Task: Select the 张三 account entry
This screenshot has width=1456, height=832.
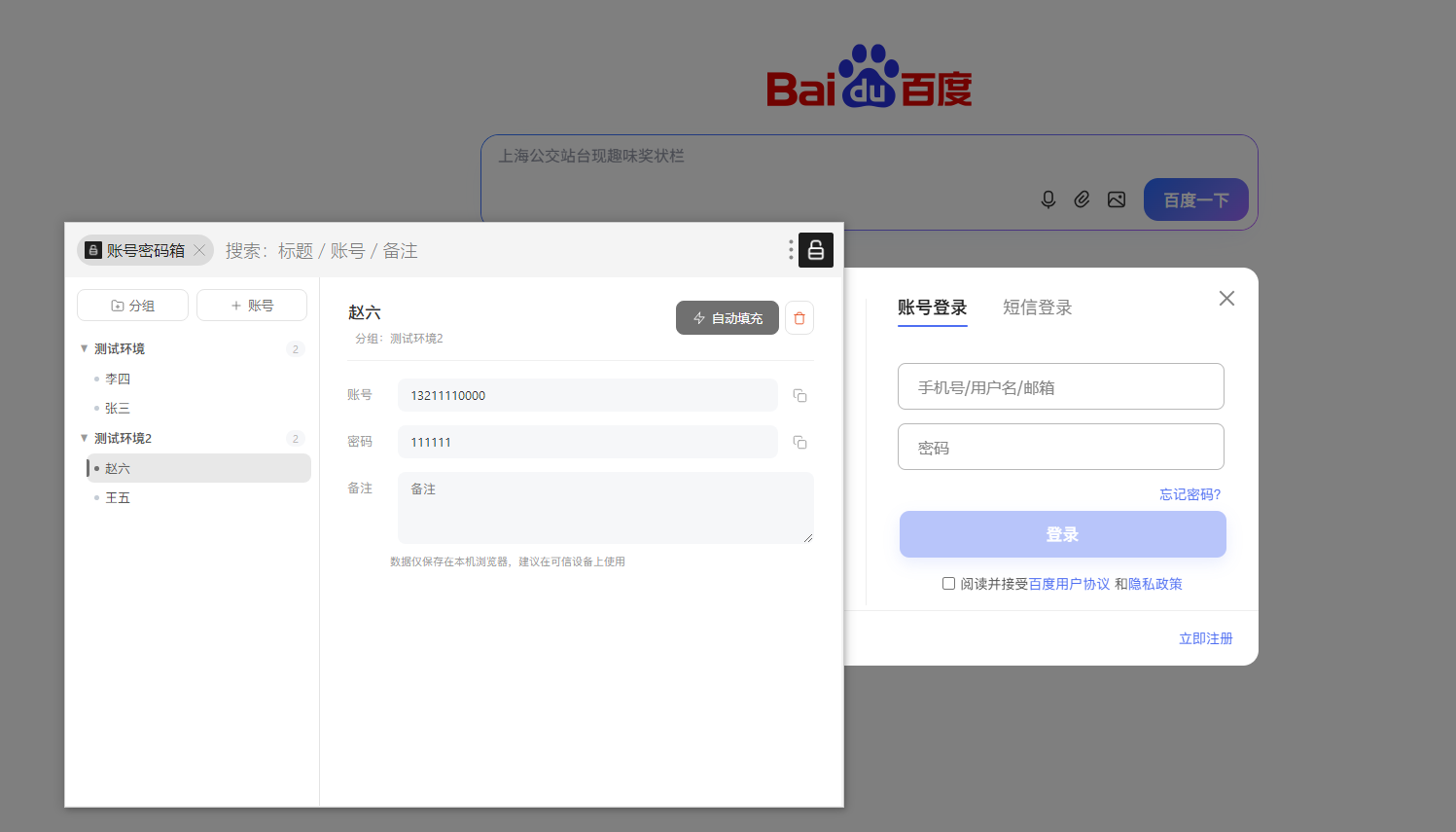Action: click(198, 409)
